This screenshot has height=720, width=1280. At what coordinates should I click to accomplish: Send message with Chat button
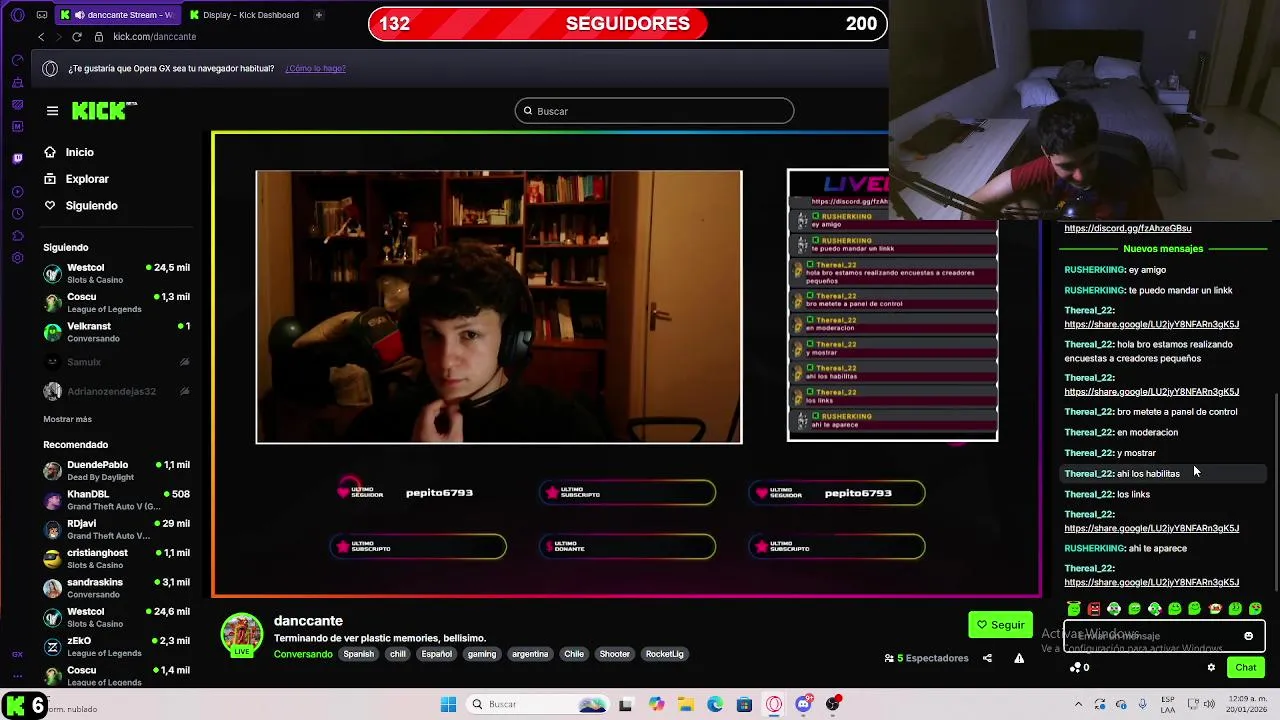[1246, 667]
